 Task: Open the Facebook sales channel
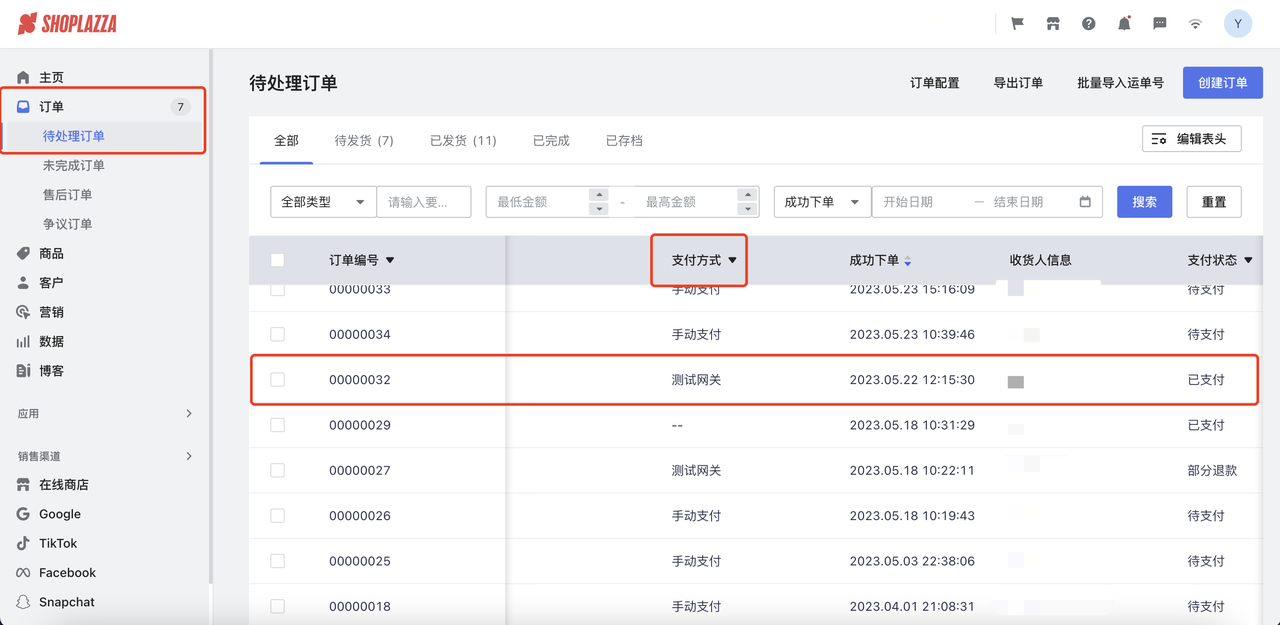click(67, 572)
